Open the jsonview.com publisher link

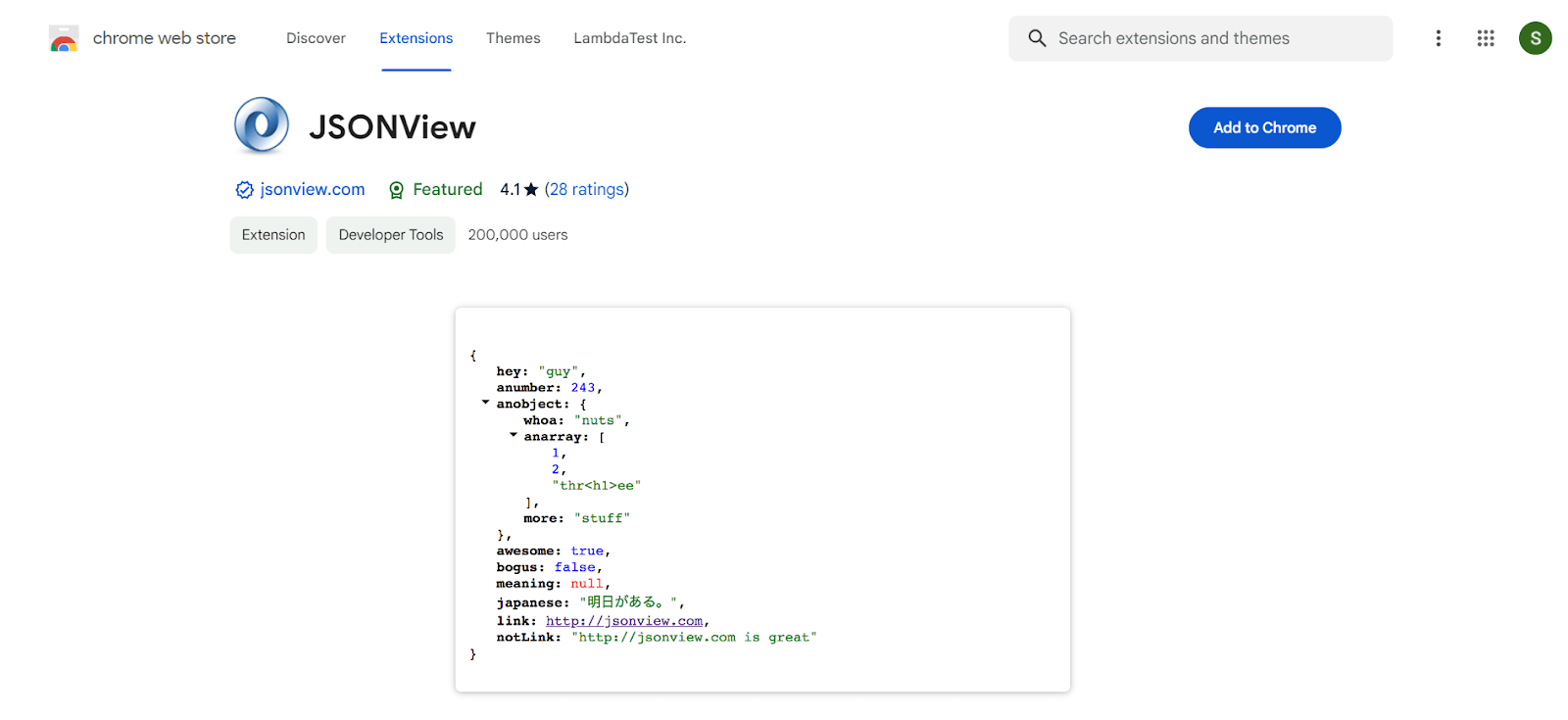point(313,189)
